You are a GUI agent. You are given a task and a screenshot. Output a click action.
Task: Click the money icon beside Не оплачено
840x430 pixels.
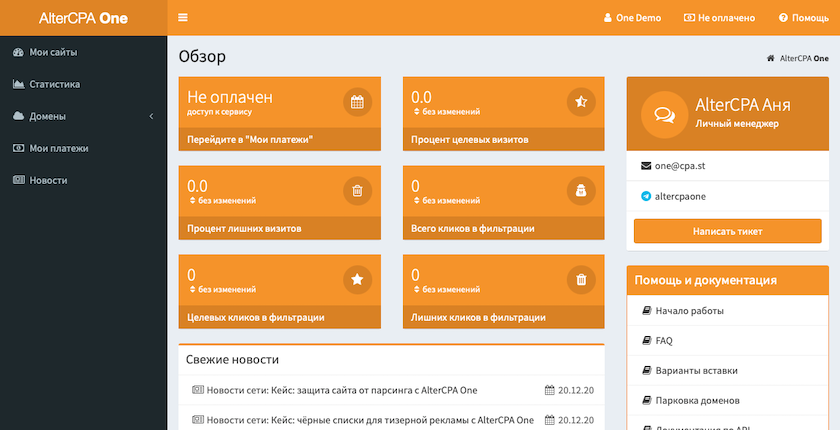(689, 18)
